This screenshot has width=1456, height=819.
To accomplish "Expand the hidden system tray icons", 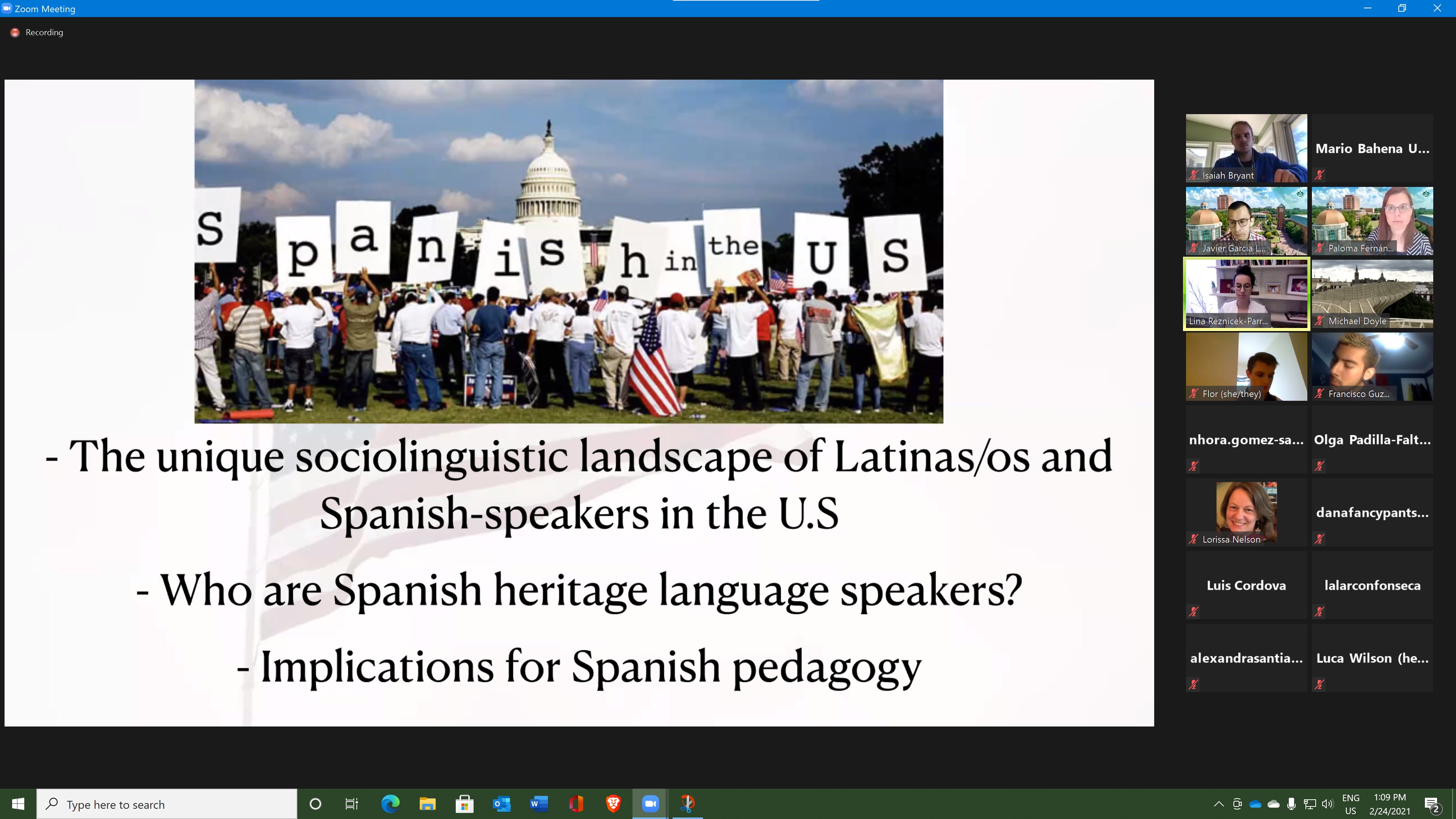I will [x=1219, y=804].
